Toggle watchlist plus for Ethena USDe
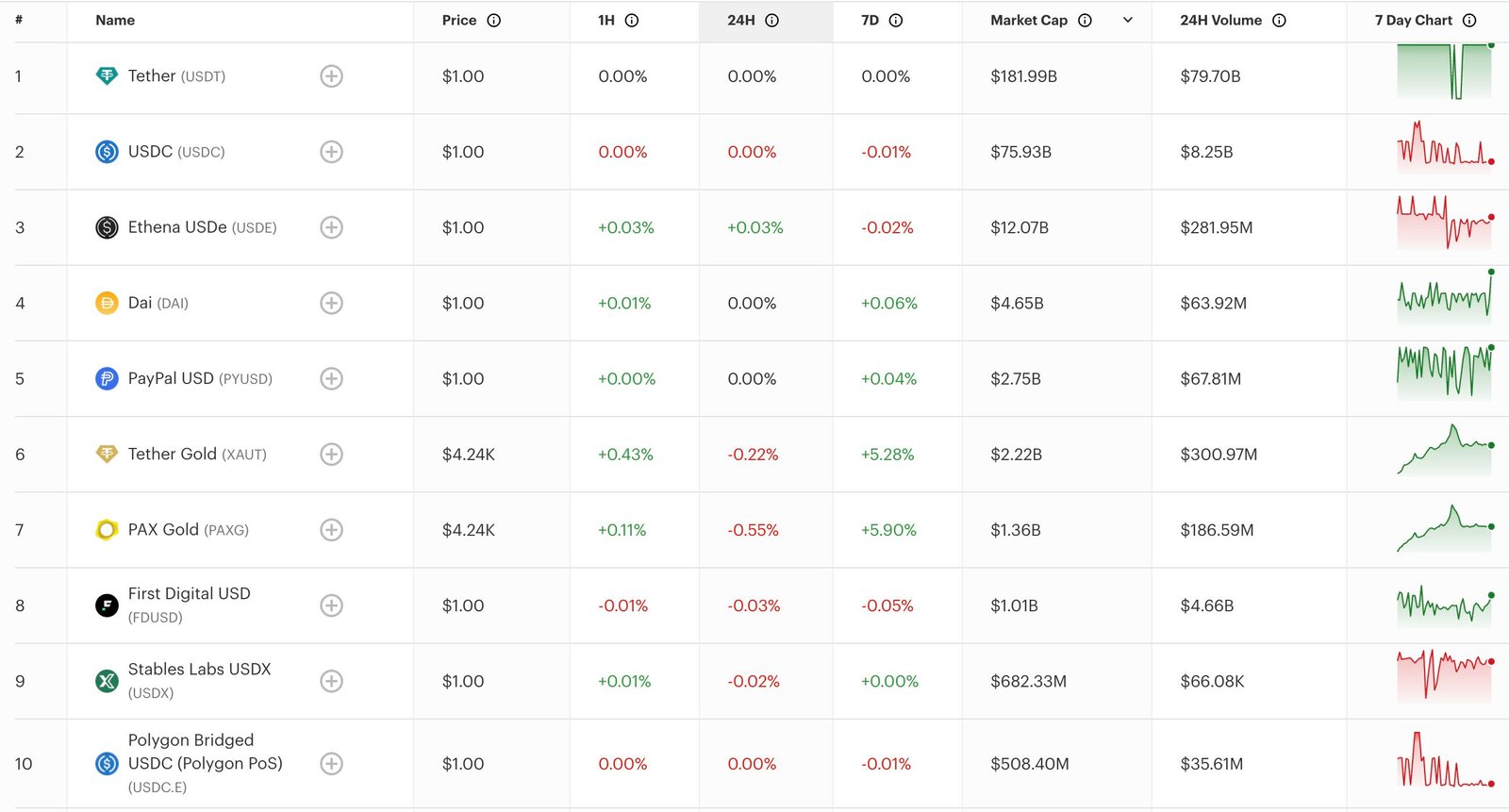The height and width of the screenshot is (812, 1509). coord(331,227)
